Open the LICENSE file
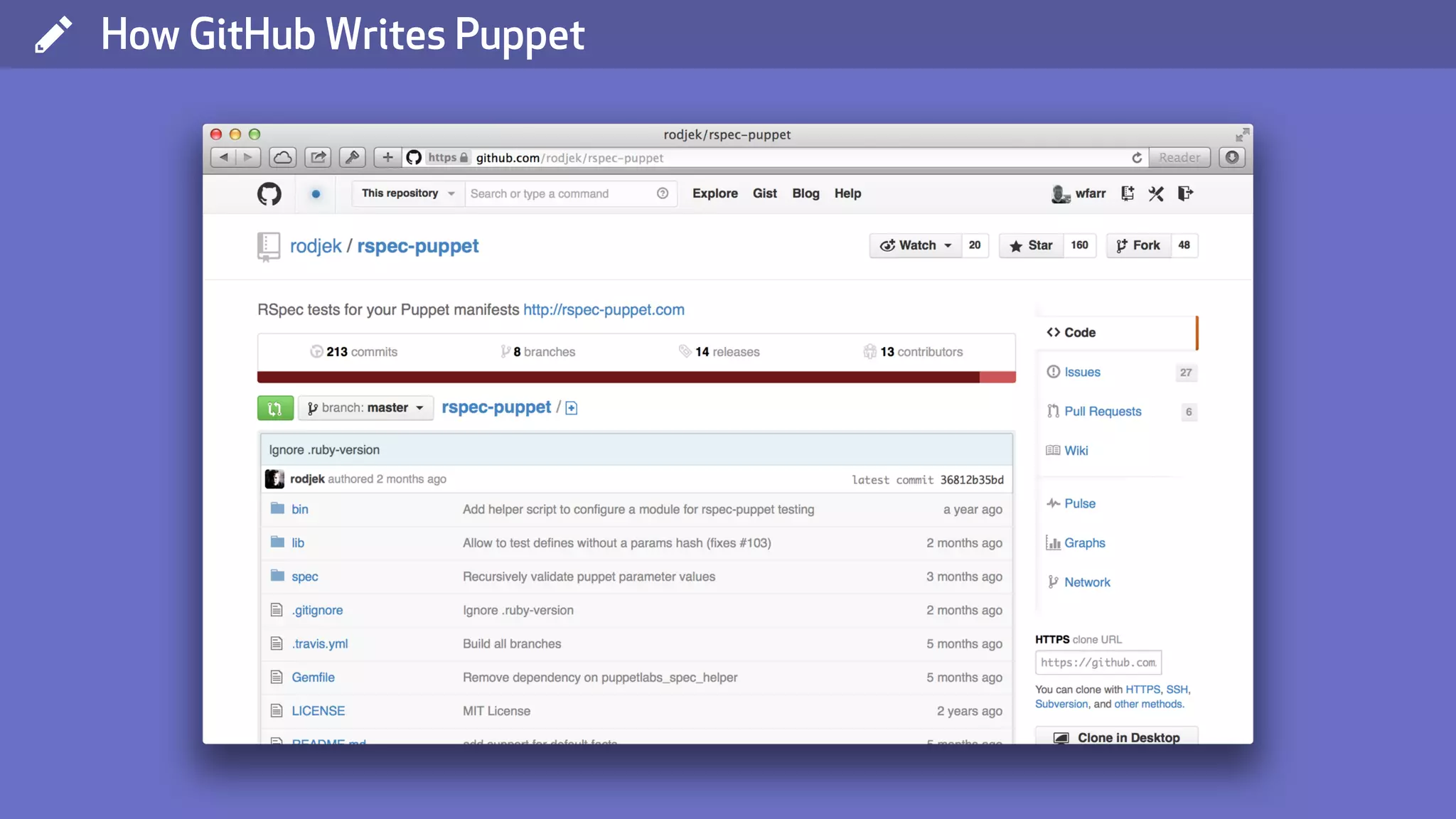This screenshot has height=819, width=1456. coord(318,711)
